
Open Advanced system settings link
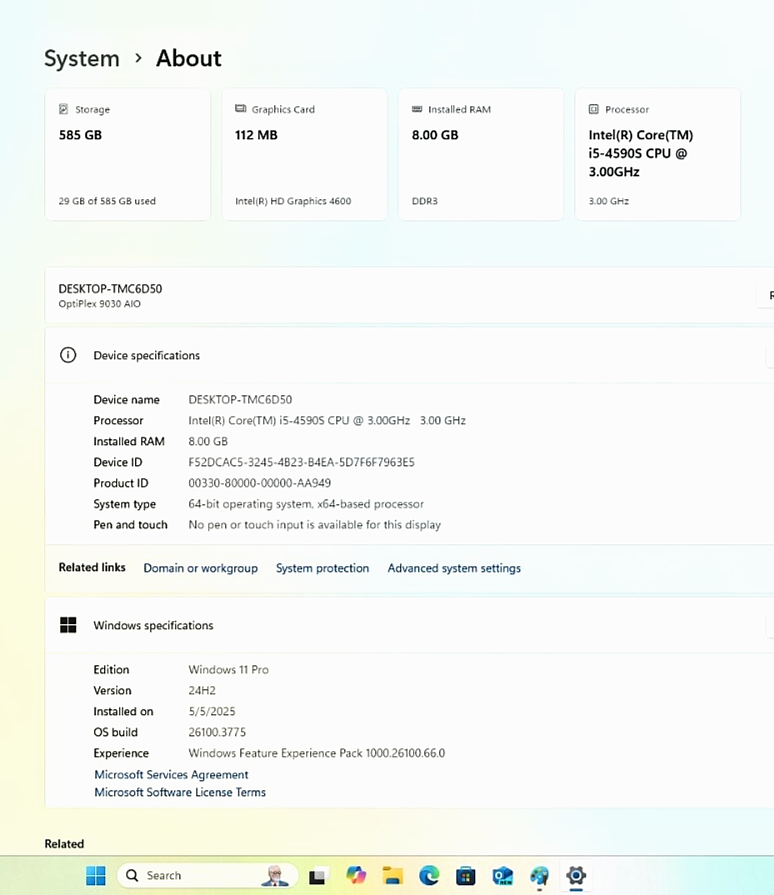(454, 568)
